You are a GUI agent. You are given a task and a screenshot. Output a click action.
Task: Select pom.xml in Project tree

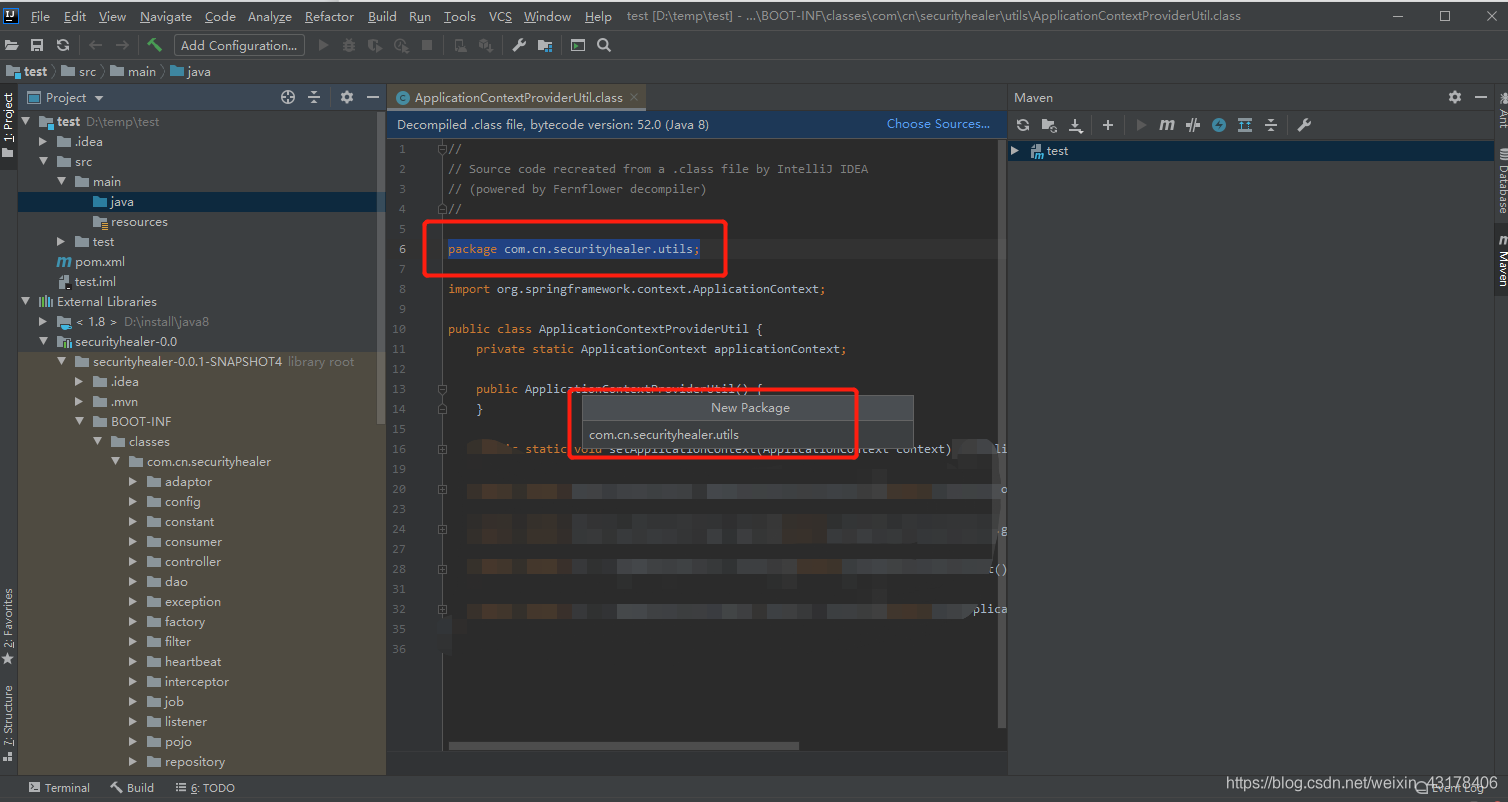[100, 261]
